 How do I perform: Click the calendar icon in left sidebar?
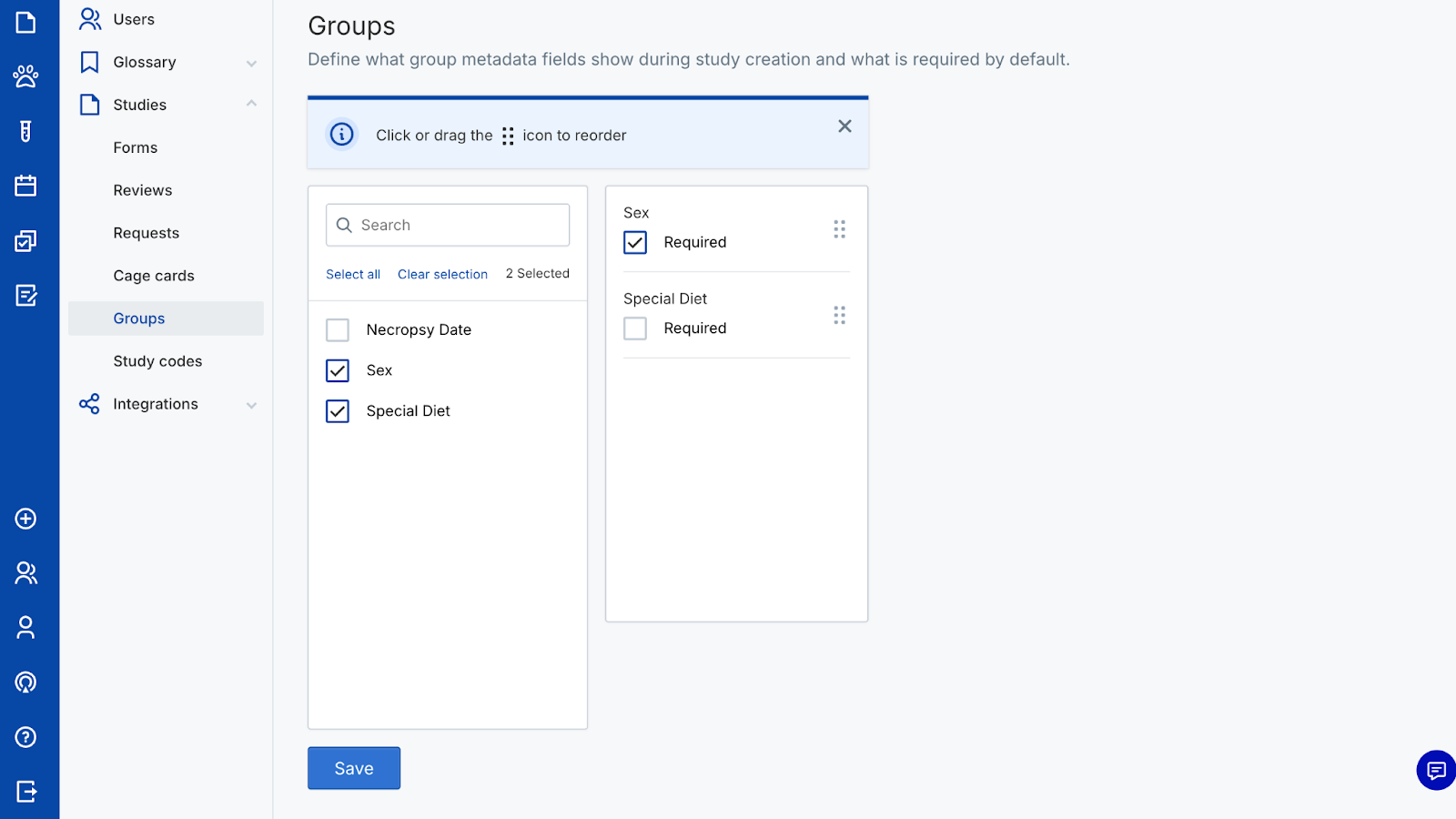(25, 186)
